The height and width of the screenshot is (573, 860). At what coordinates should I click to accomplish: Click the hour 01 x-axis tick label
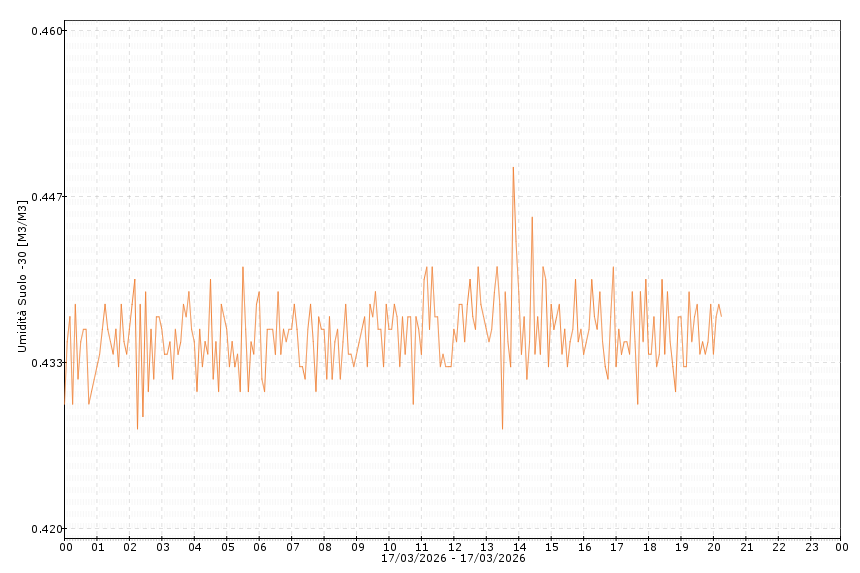98,547
